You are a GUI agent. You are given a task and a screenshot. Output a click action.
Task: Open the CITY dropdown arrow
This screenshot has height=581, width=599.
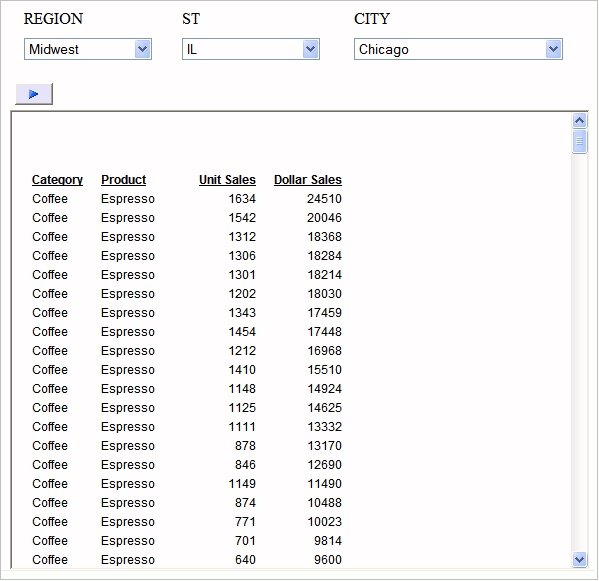tap(554, 49)
